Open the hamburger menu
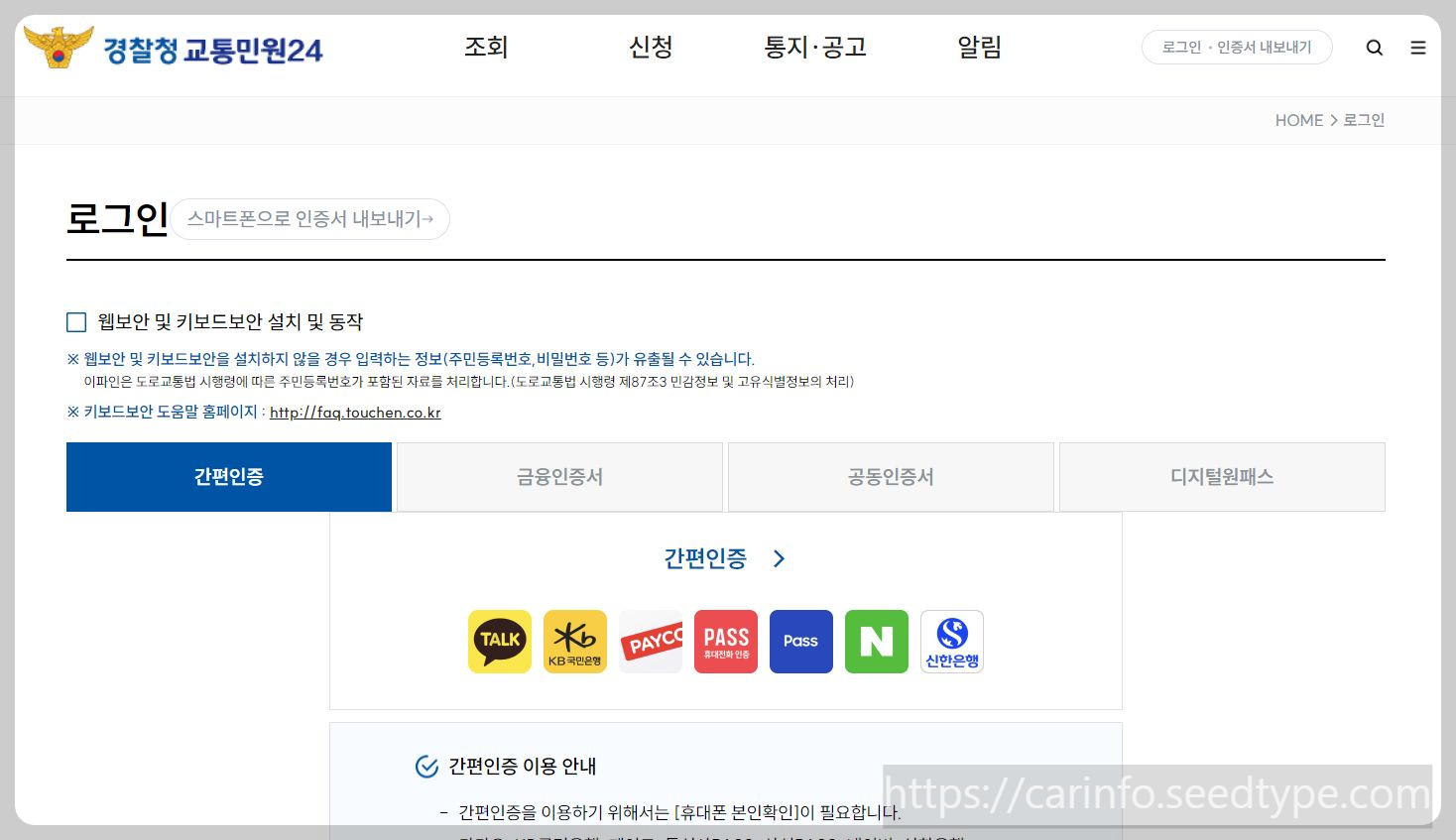This screenshot has height=840, width=1456. tap(1418, 47)
